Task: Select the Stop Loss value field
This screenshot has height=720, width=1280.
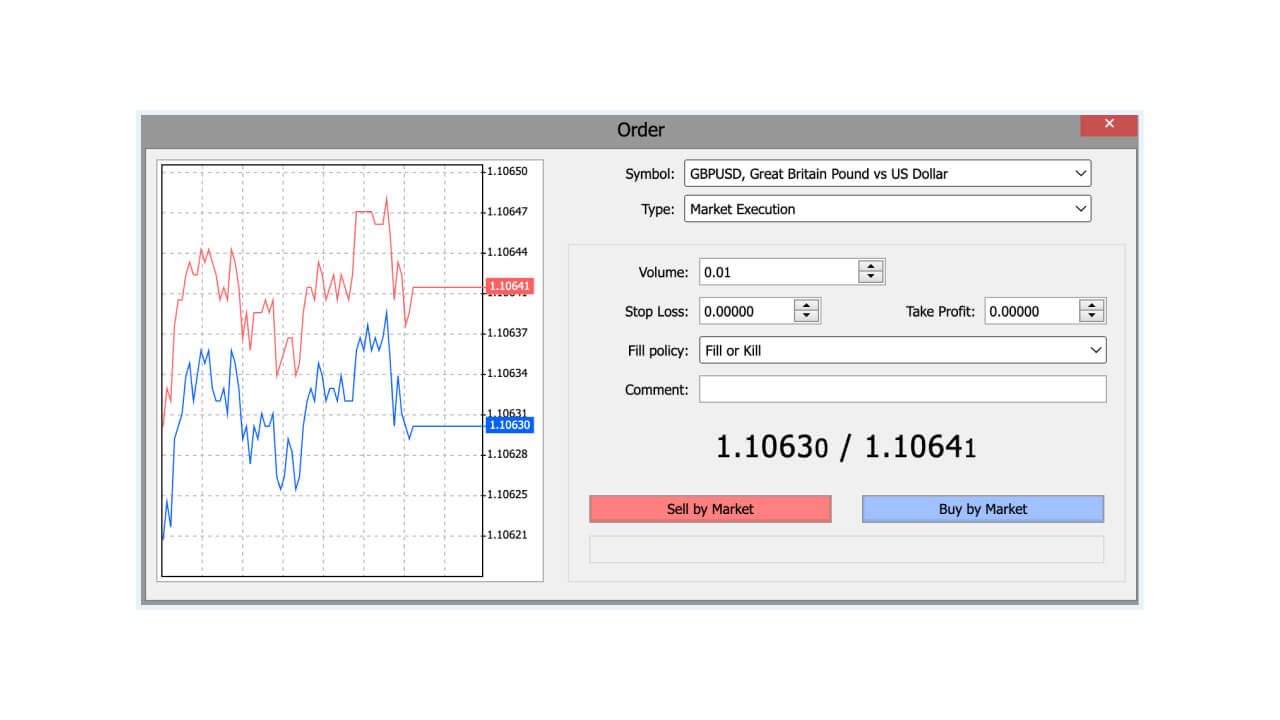Action: pos(746,311)
